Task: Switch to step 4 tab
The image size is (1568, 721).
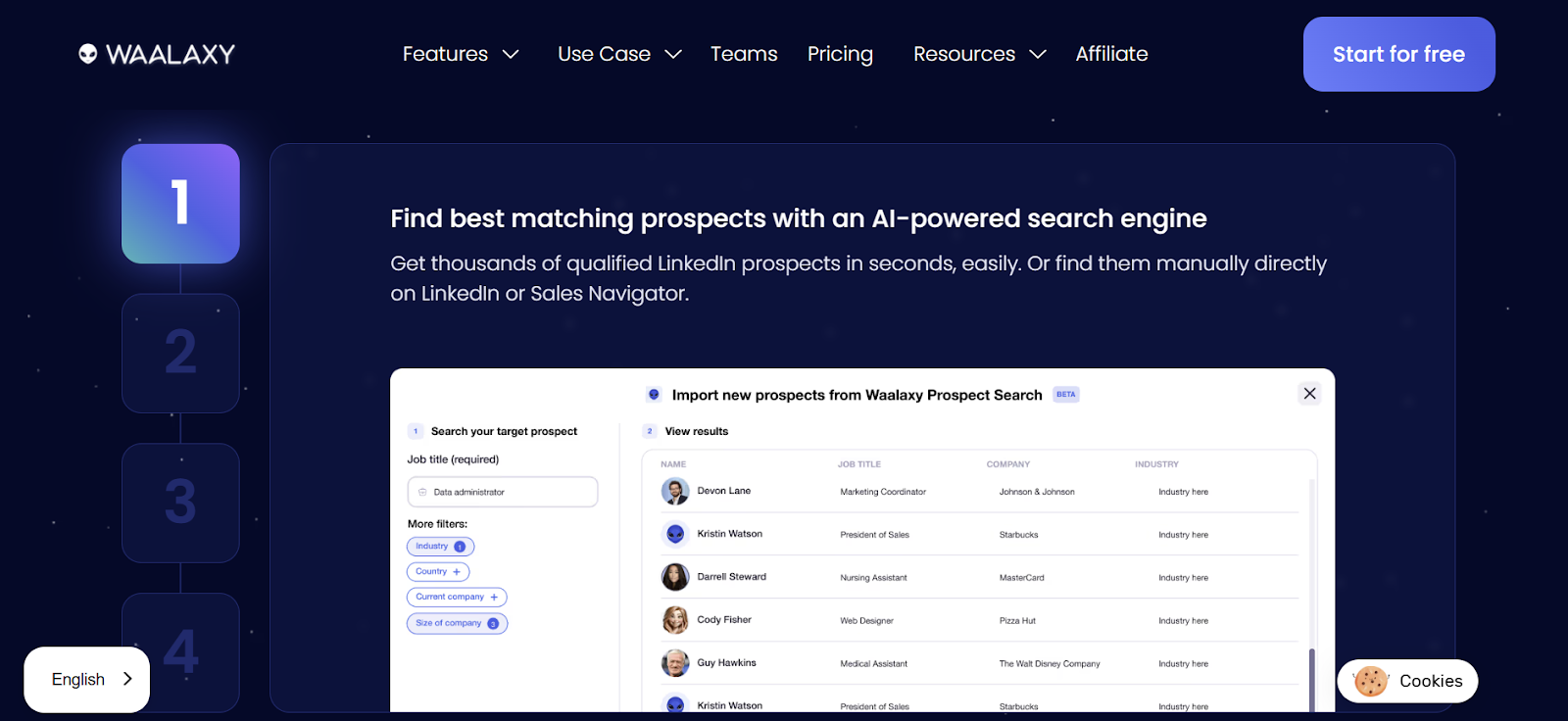Action: 180,651
